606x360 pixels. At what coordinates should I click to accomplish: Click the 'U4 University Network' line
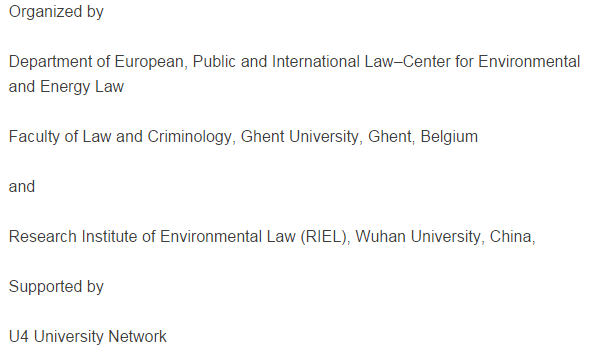pyautogui.click(x=88, y=336)
